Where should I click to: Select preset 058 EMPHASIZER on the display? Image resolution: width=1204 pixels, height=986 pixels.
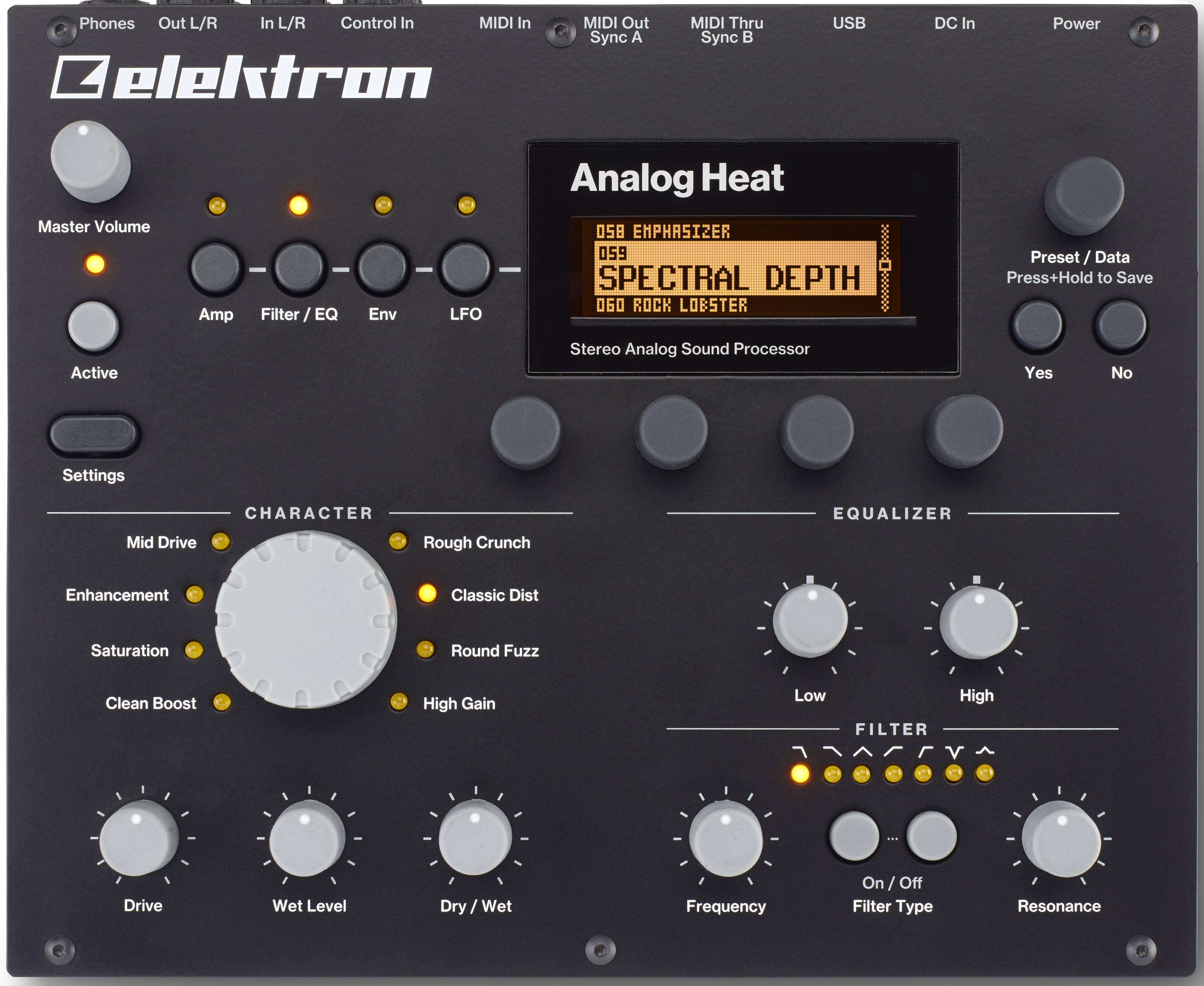click(663, 232)
